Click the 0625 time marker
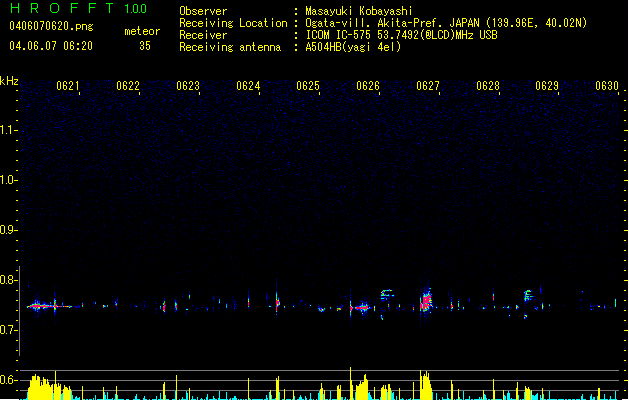This screenshot has width=629, height=400. coord(308,86)
